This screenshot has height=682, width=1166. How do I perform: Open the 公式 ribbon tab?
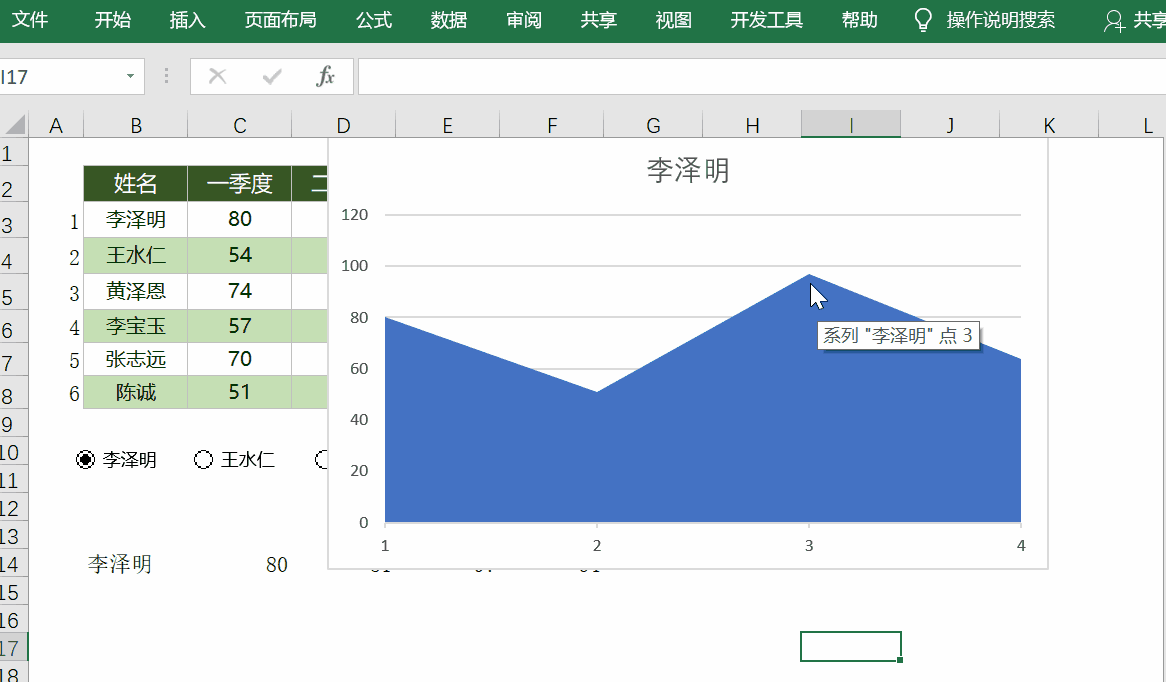(373, 20)
